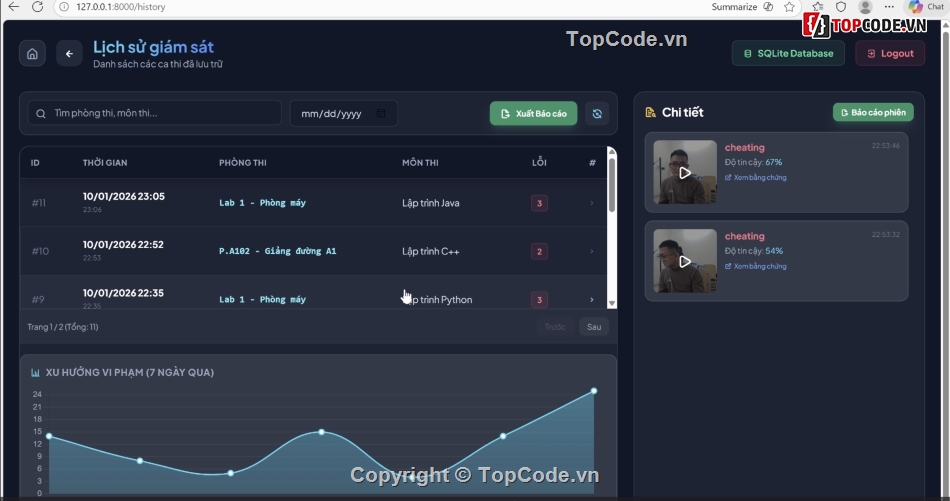
Task: Refresh the history list icon
Action: (x=597, y=113)
